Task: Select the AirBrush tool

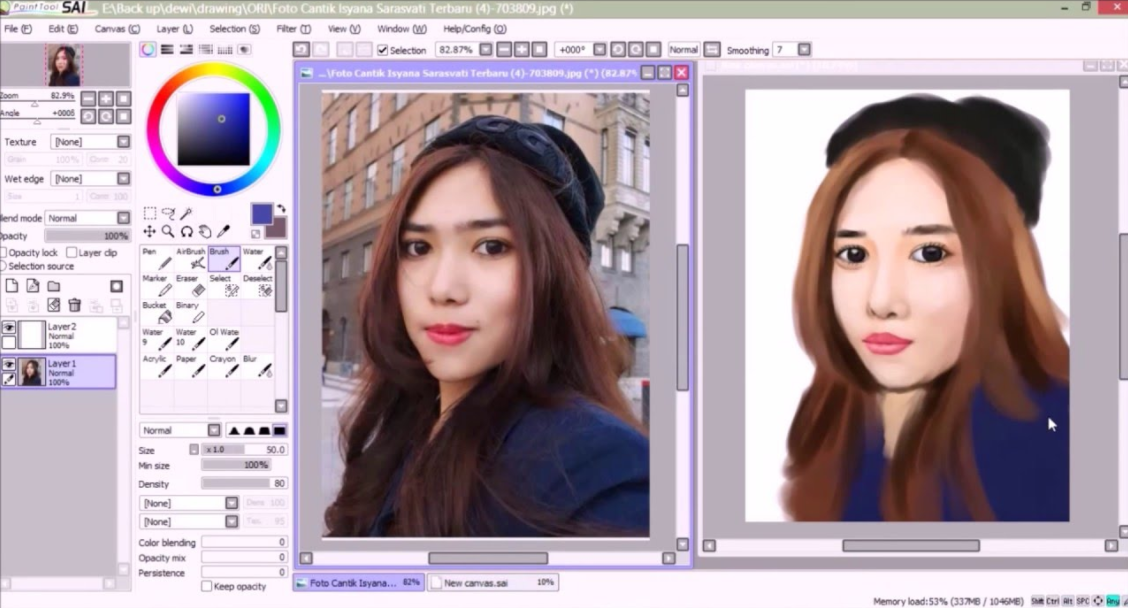Action: [x=190, y=259]
